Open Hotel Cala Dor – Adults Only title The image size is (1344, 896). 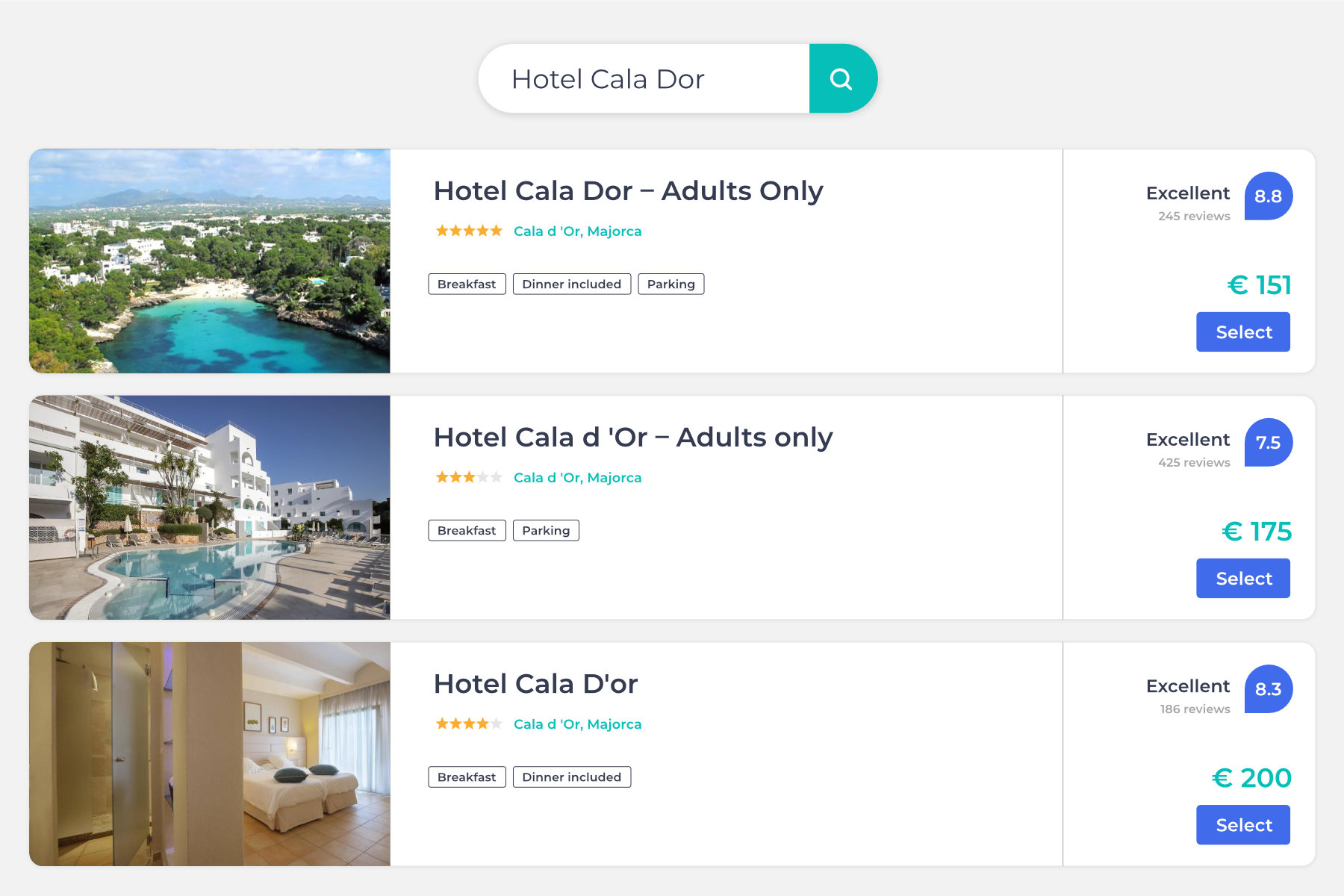(628, 191)
